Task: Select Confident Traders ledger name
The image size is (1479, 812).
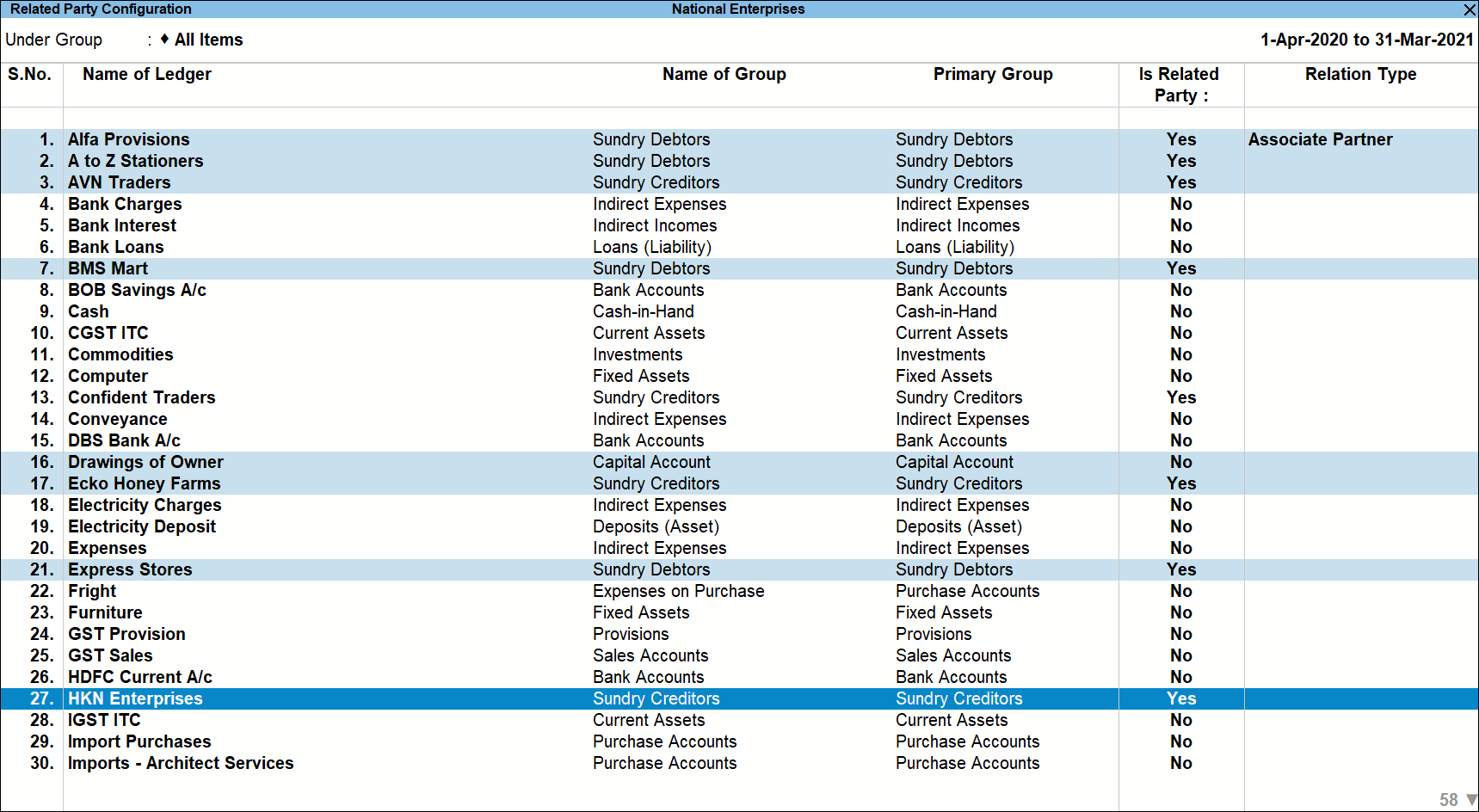Action: (x=142, y=397)
